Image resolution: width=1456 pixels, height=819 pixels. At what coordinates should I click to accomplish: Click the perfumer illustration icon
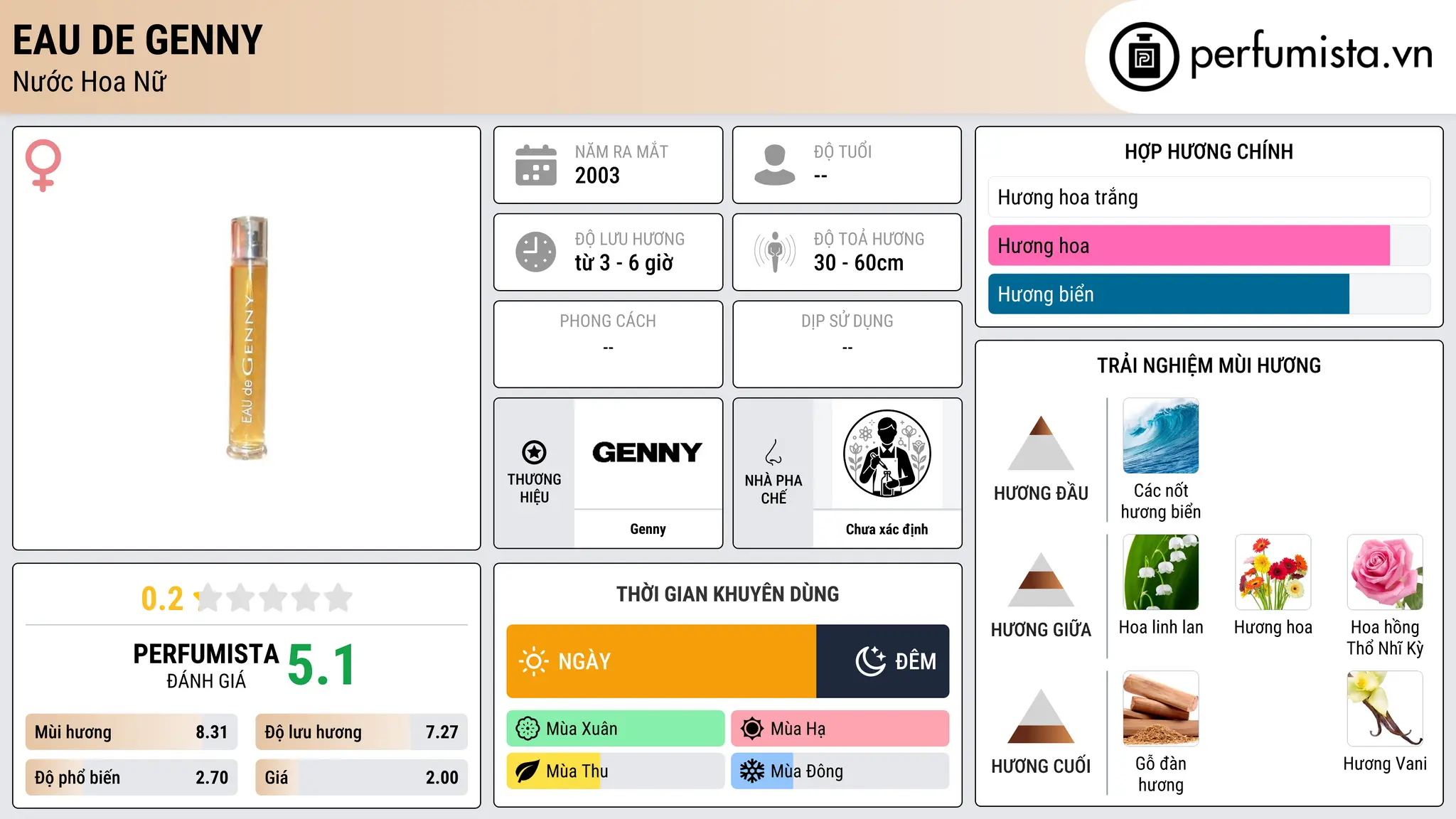point(887,454)
